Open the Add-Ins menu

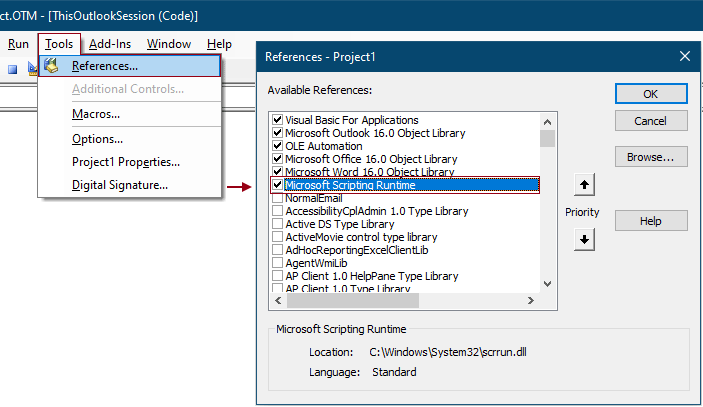110,44
